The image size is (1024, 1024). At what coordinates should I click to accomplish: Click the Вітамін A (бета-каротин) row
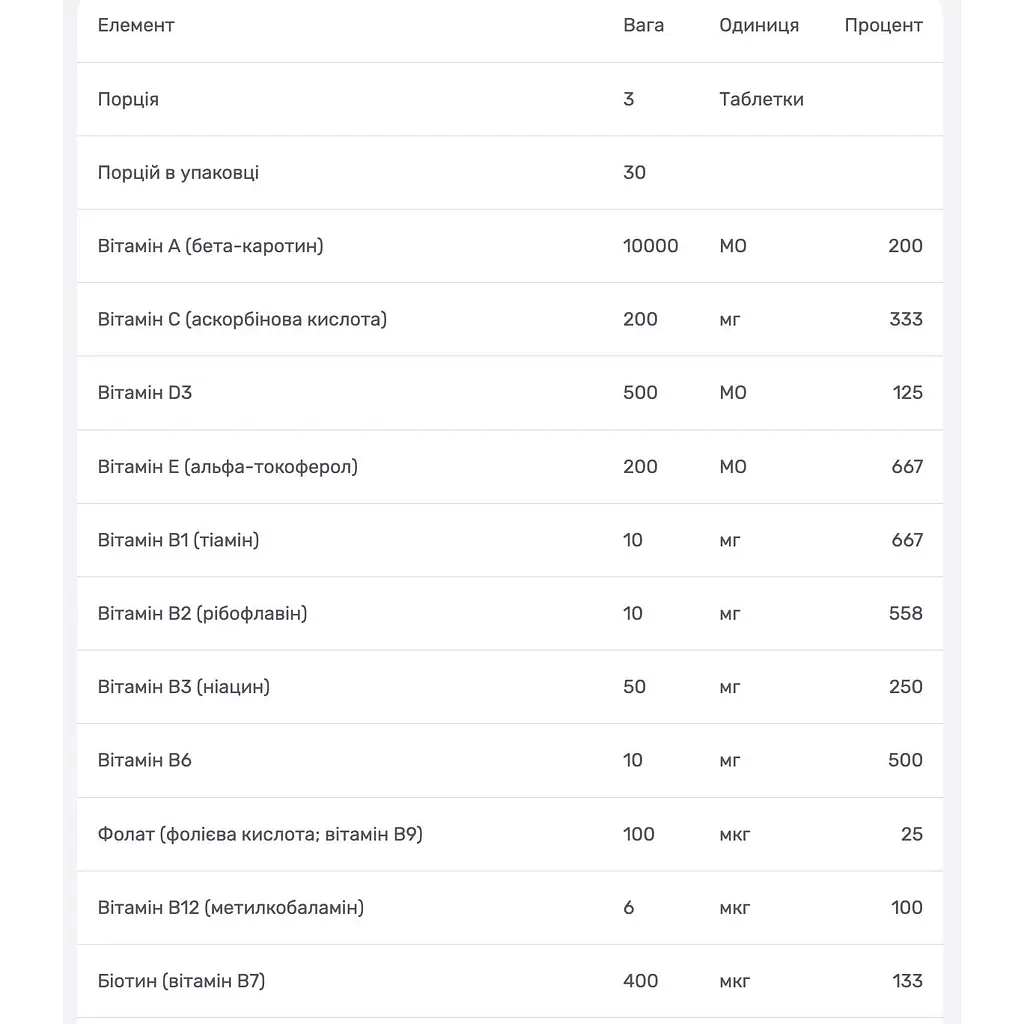[510, 246]
